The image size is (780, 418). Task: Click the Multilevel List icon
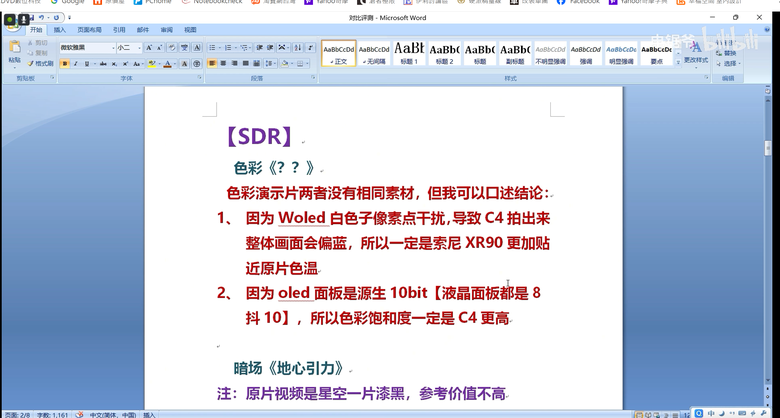click(x=244, y=48)
